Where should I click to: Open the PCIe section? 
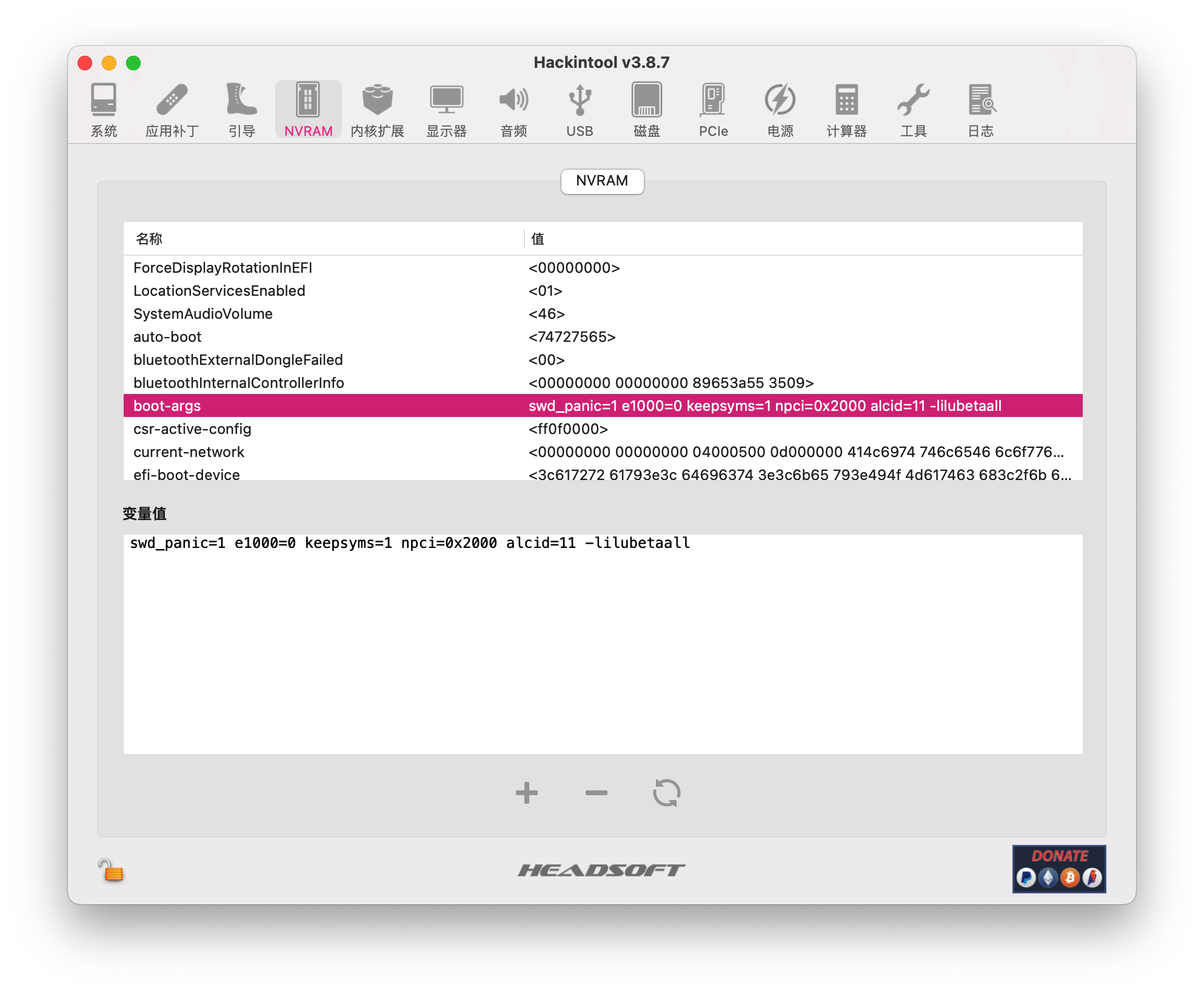(714, 110)
